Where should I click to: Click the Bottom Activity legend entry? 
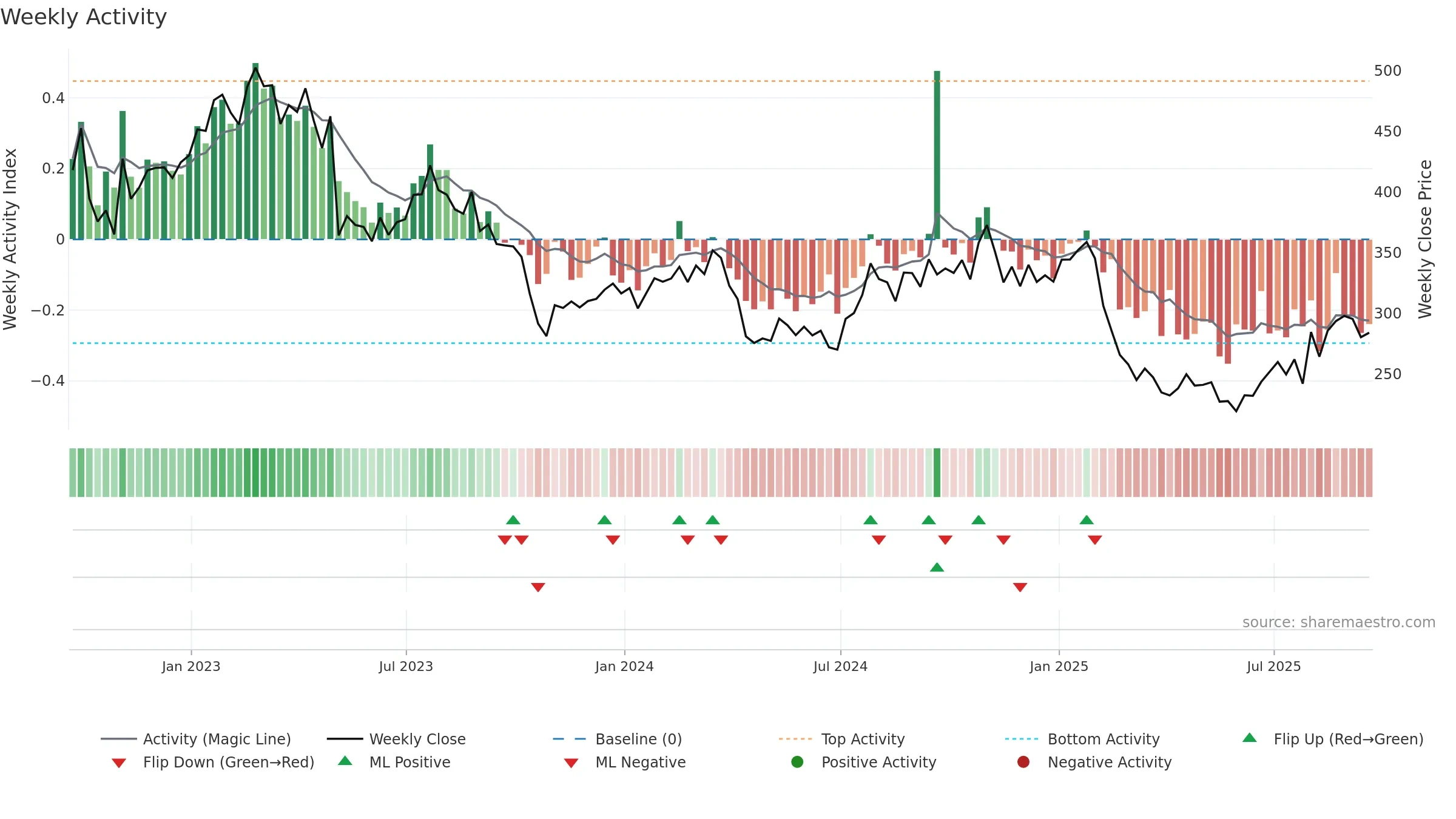click(x=1082, y=739)
